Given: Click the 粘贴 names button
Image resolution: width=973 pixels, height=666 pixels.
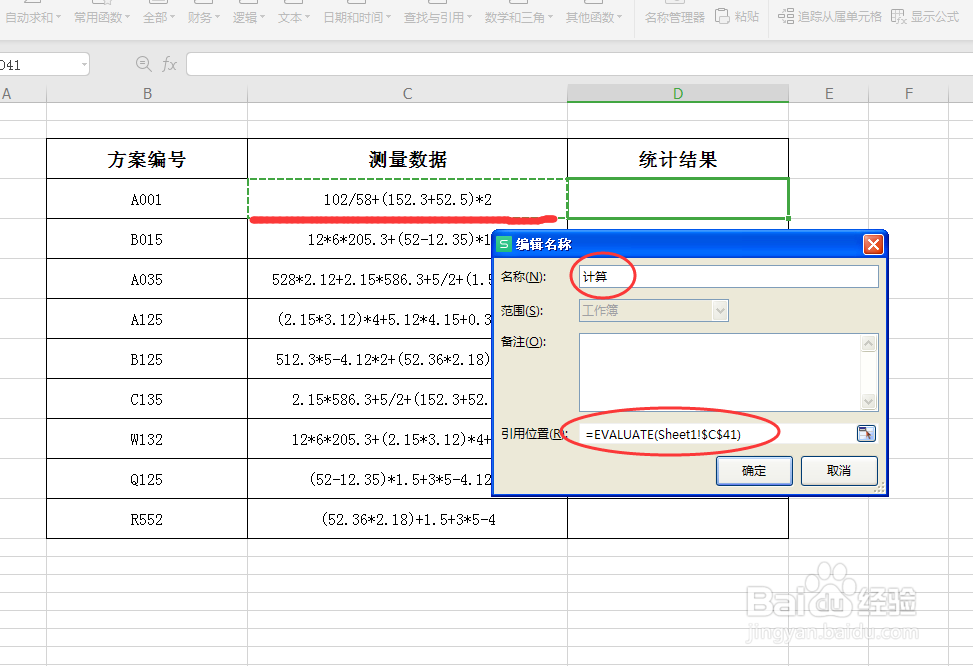Looking at the screenshot, I should pyautogui.click(x=737, y=17).
